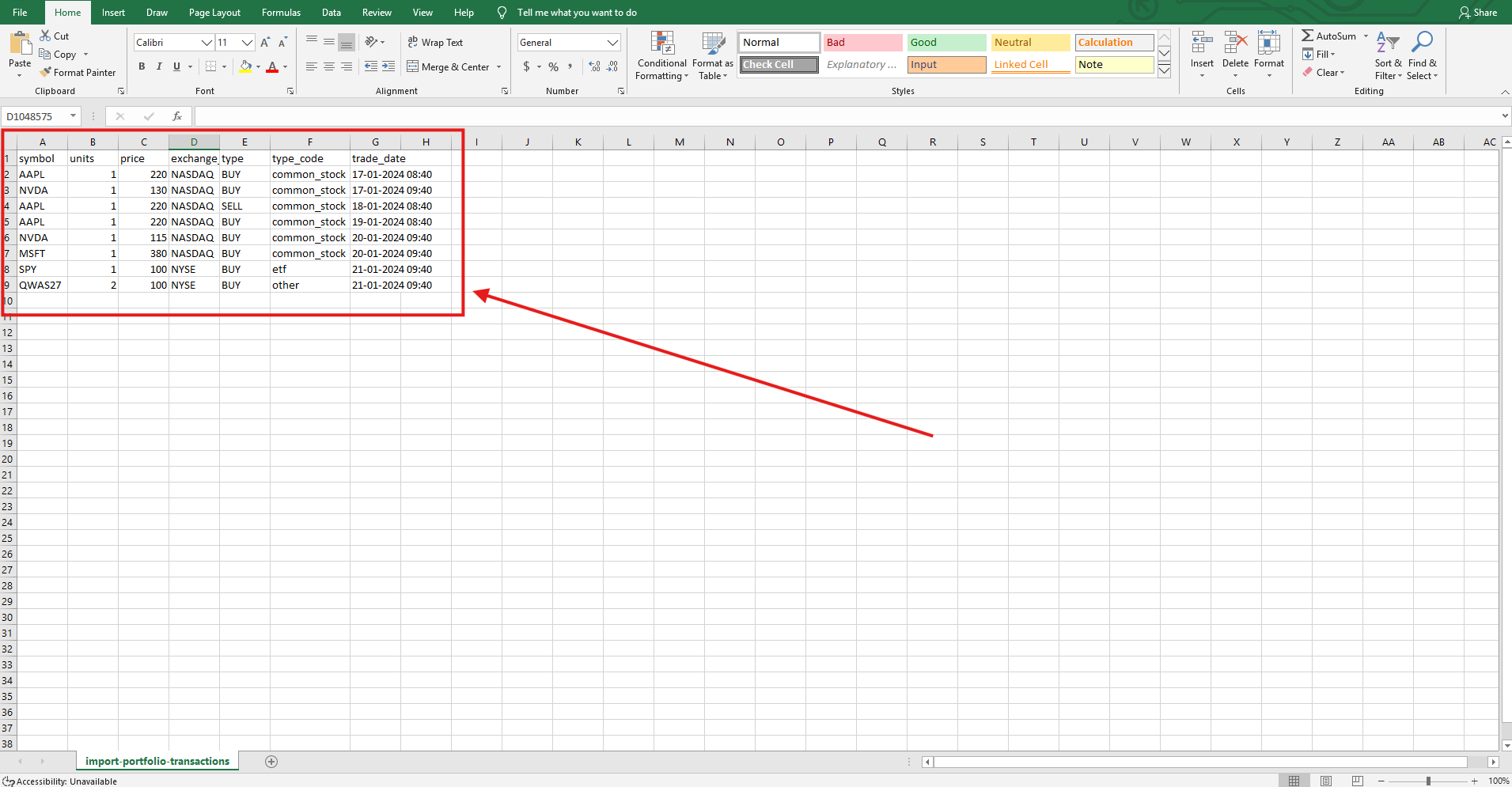This screenshot has width=1512, height=787.
Task: Apply percent style format
Action: click(553, 66)
